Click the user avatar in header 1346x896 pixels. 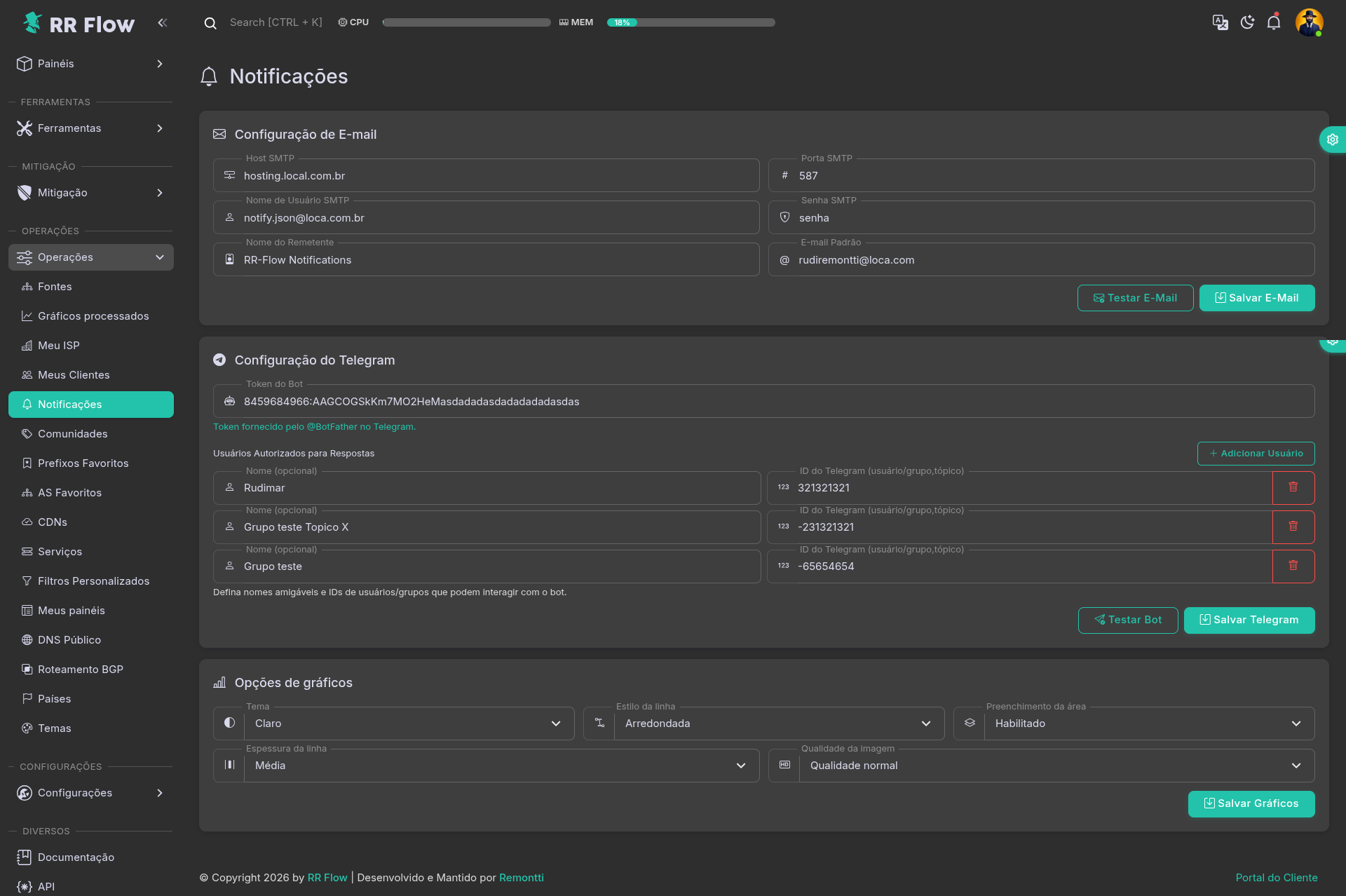coord(1309,22)
